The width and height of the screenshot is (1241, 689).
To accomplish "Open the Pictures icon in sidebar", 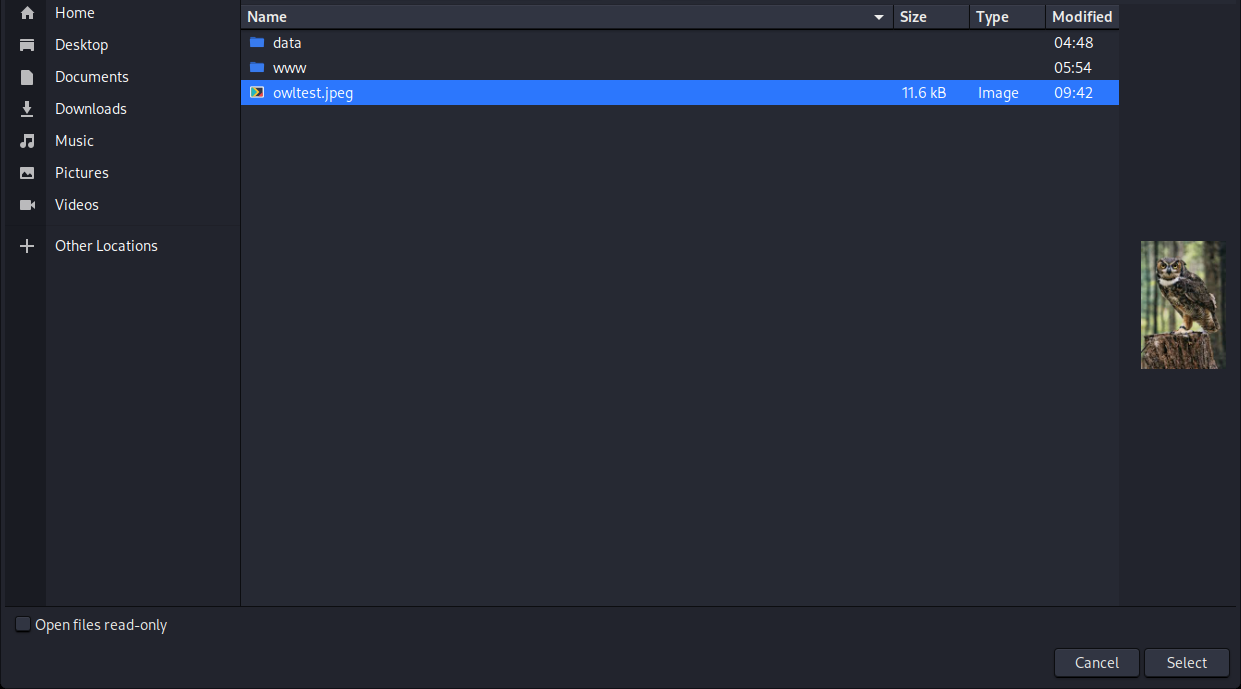I will click(25, 172).
